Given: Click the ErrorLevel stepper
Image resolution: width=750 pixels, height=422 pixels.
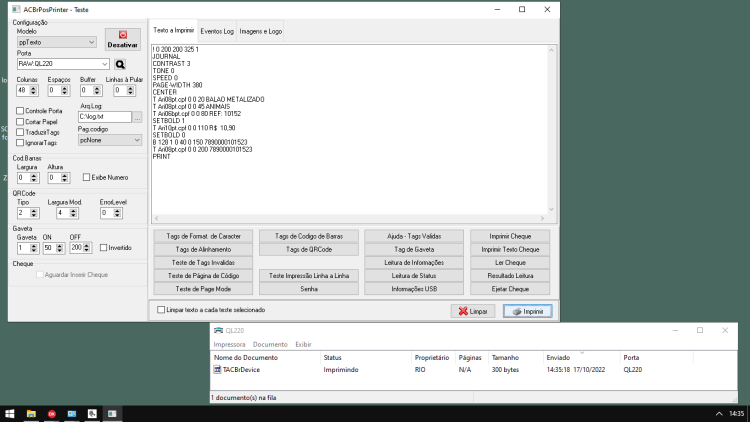Looking at the screenshot, I should tap(117, 213).
